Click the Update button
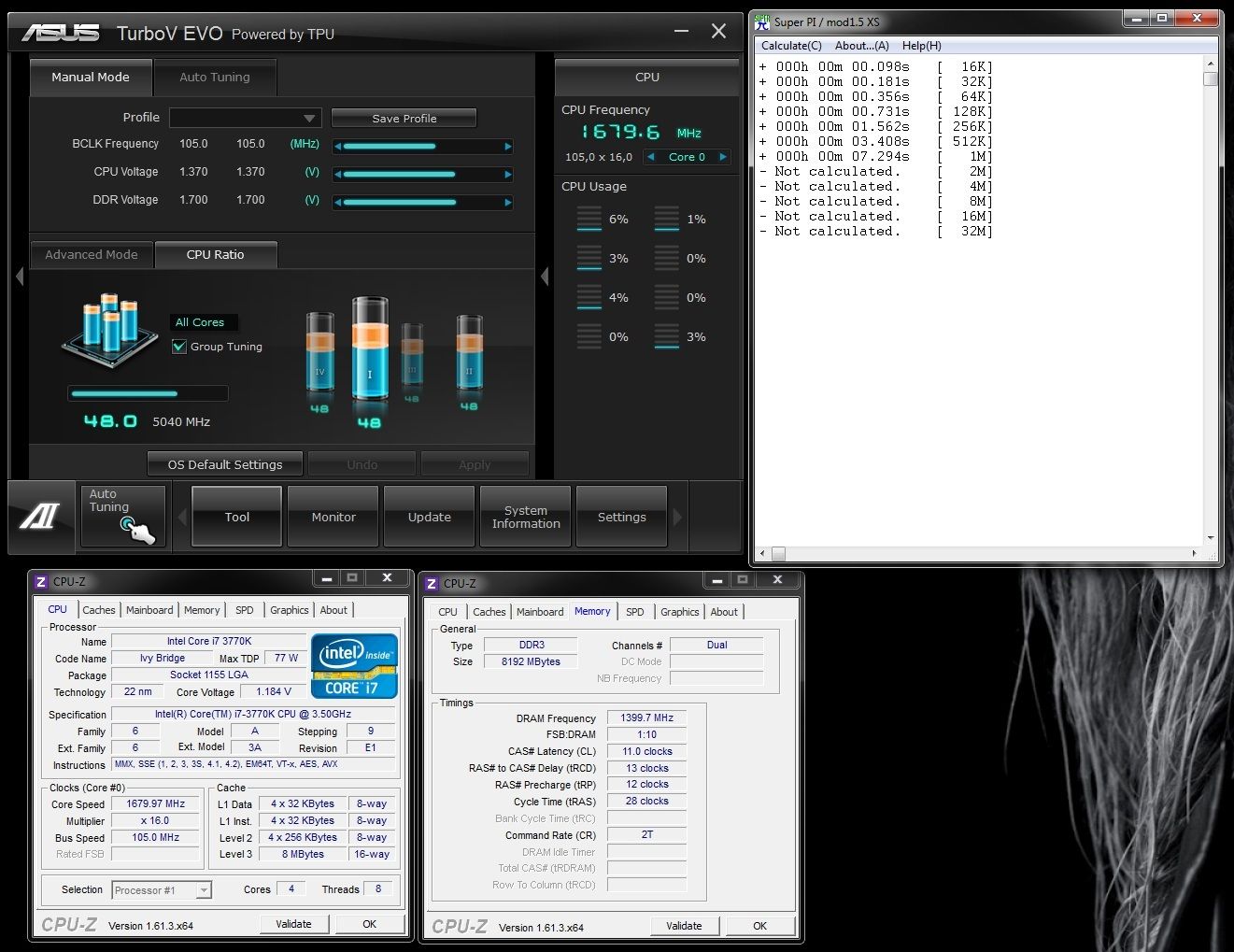Image resolution: width=1234 pixels, height=952 pixels. (x=430, y=517)
